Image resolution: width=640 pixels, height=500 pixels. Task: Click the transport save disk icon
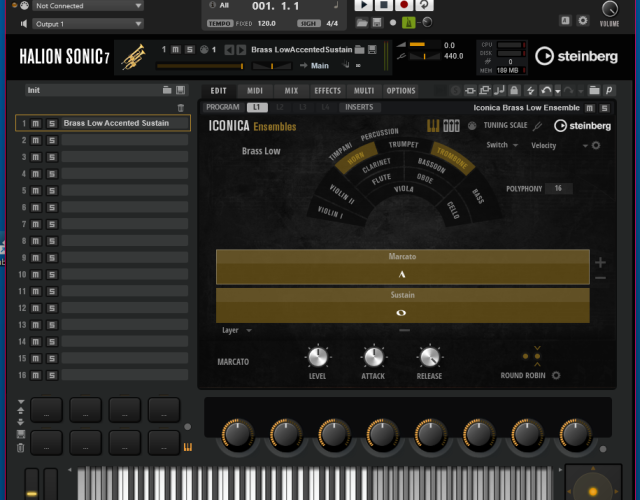coord(377,22)
